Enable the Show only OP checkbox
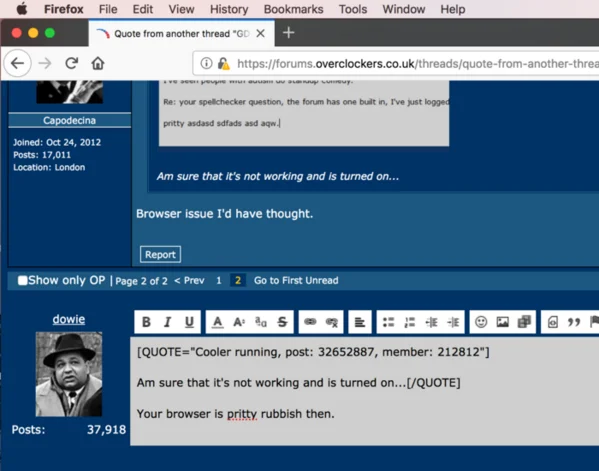The width and height of the screenshot is (599, 471). click(23, 280)
